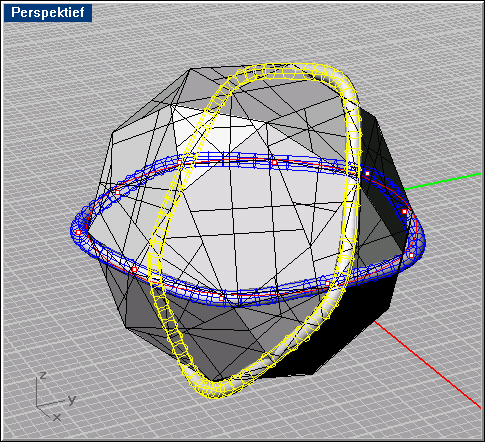
Task: Select the leftmost control point on the red curve
Action: [78, 232]
